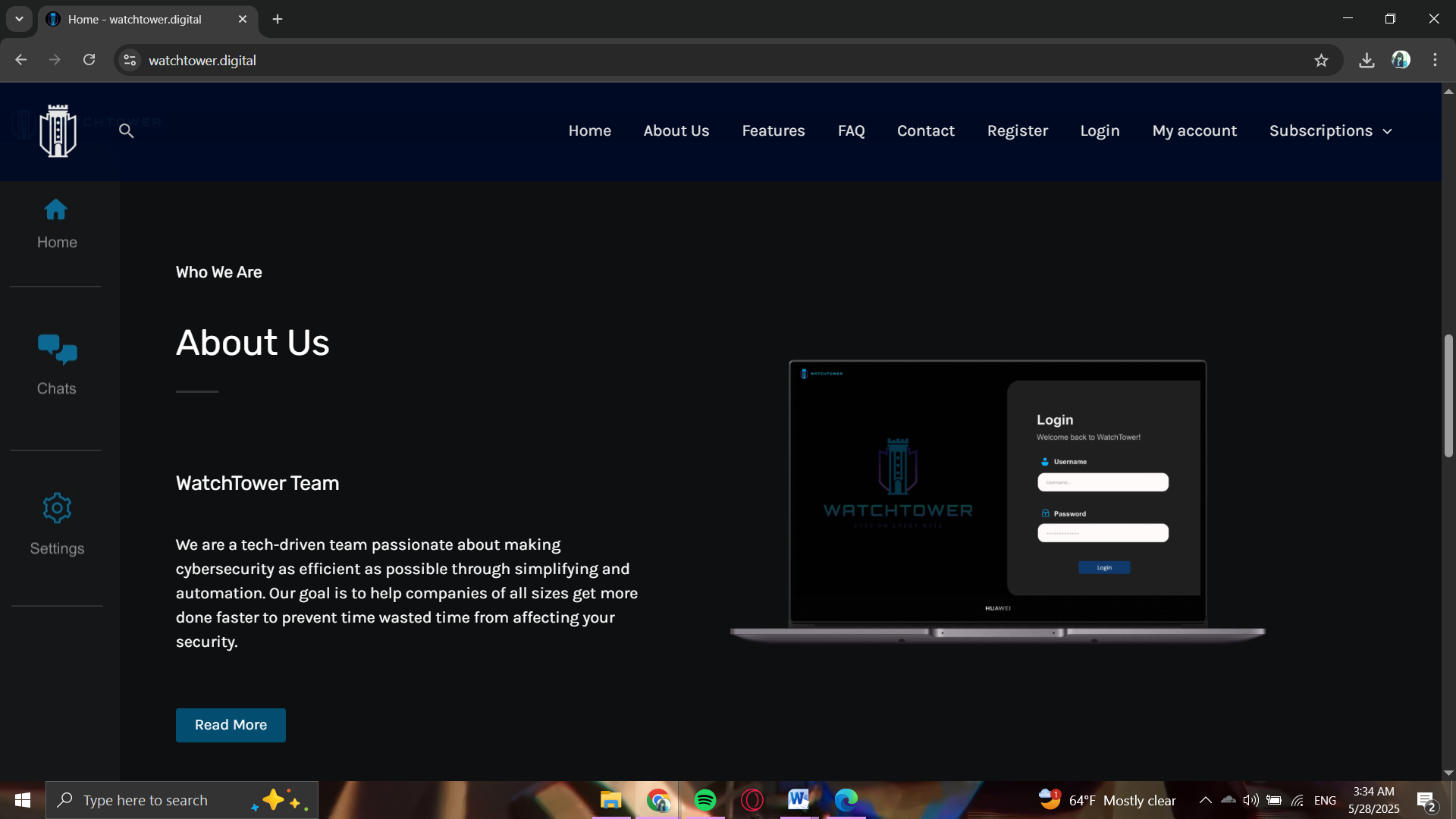Open the notification center icon
The width and height of the screenshot is (1456, 819).
tap(1426, 800)
